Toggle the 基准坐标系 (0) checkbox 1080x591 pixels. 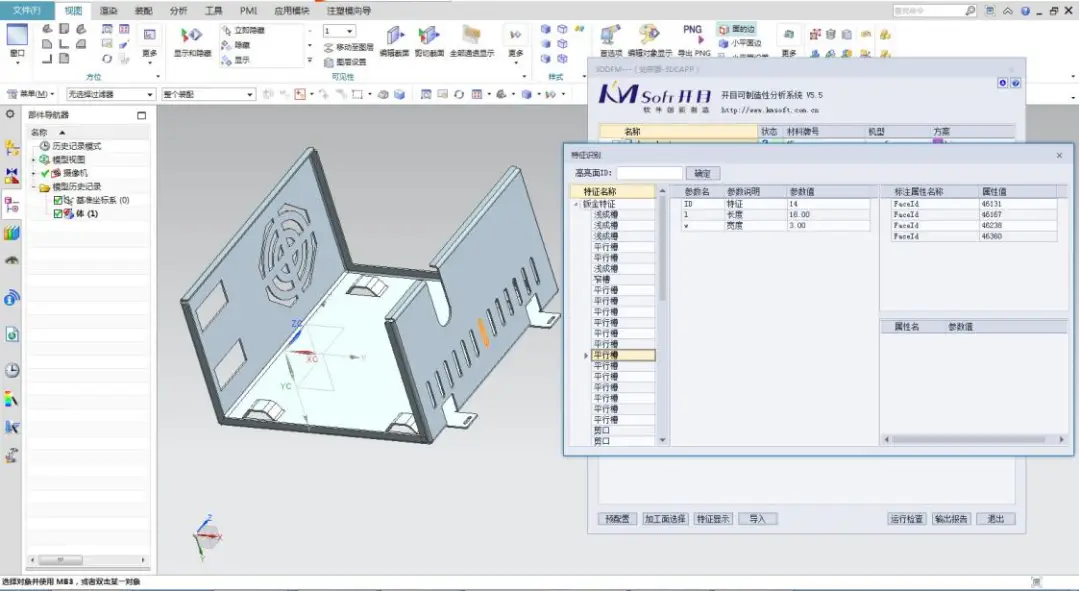tap(58, 200)
